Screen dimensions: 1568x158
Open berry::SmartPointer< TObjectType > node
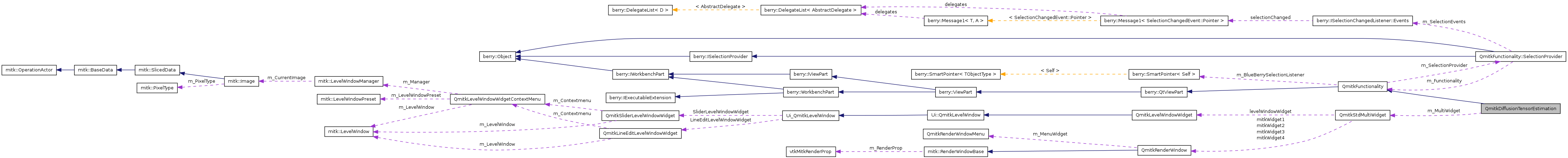956,74
